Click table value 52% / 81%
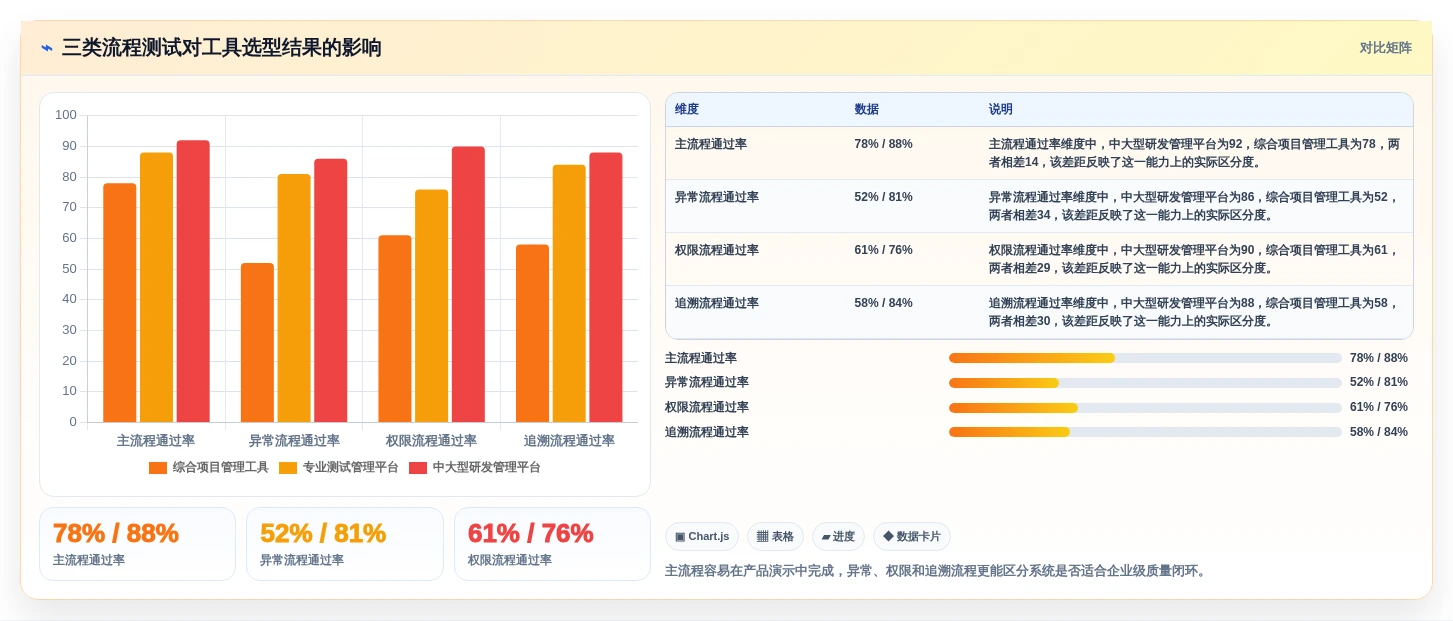Viewport: 1453px width, 621px height. [884, 197]
